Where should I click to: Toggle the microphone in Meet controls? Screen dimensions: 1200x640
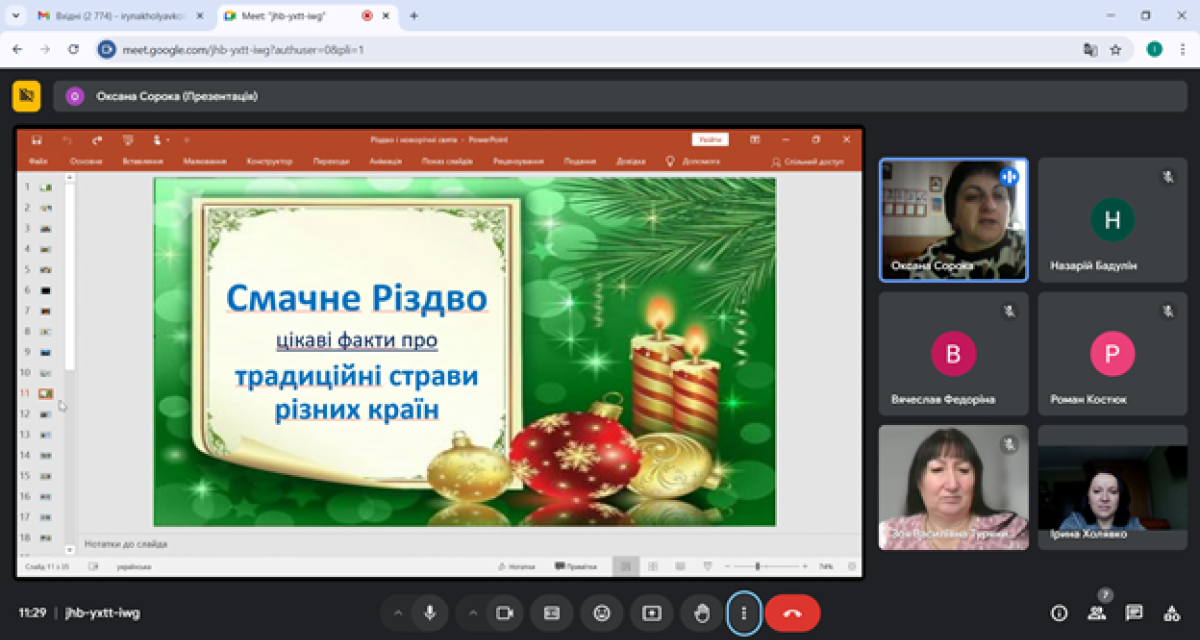[x=430, y=613]
